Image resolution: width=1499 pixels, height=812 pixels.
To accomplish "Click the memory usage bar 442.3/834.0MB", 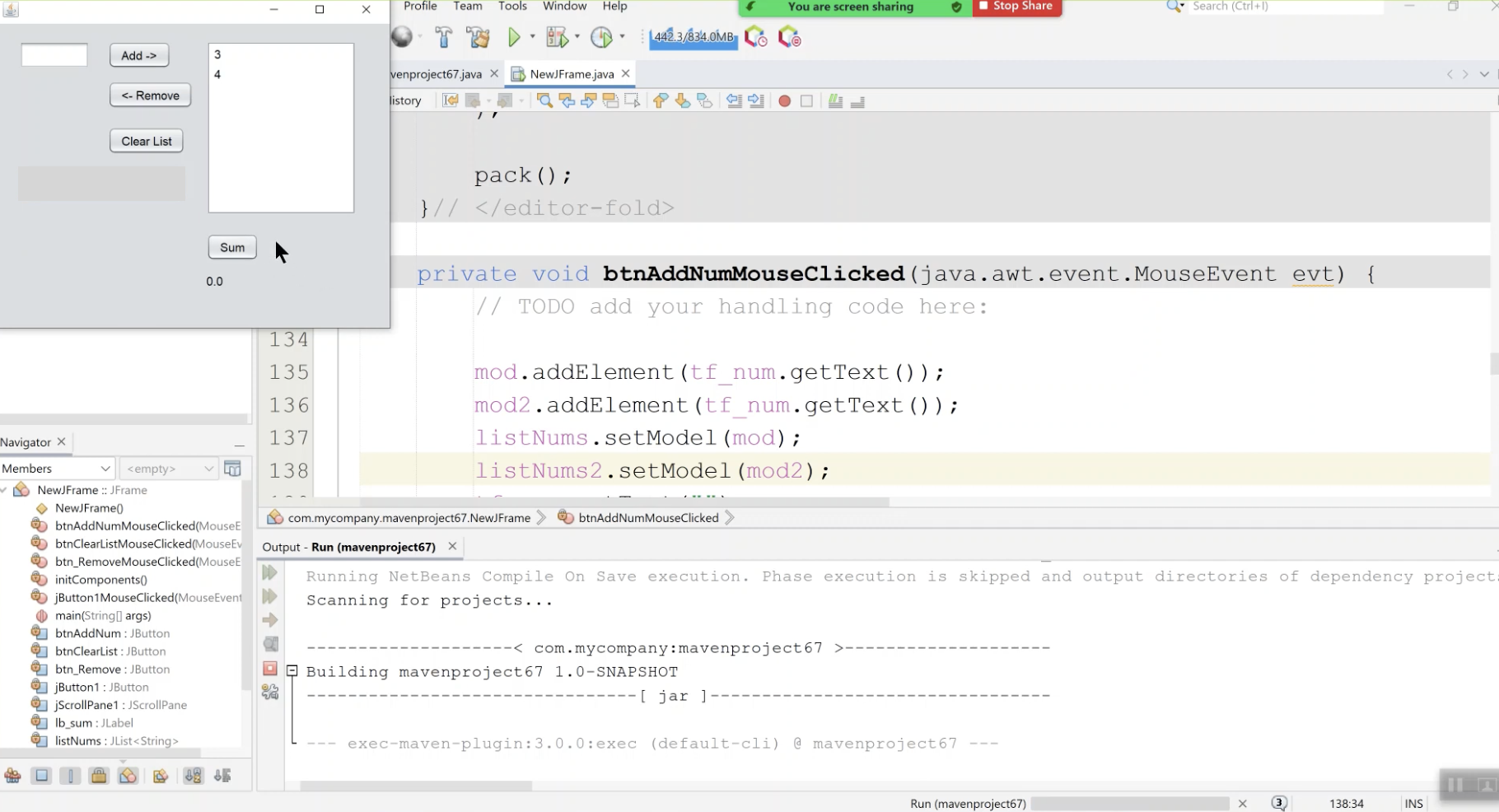I will tap(693, 37).
